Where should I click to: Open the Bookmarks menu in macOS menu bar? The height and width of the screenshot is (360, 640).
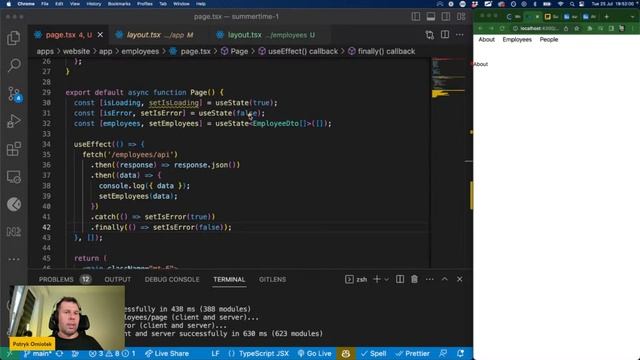119,4
